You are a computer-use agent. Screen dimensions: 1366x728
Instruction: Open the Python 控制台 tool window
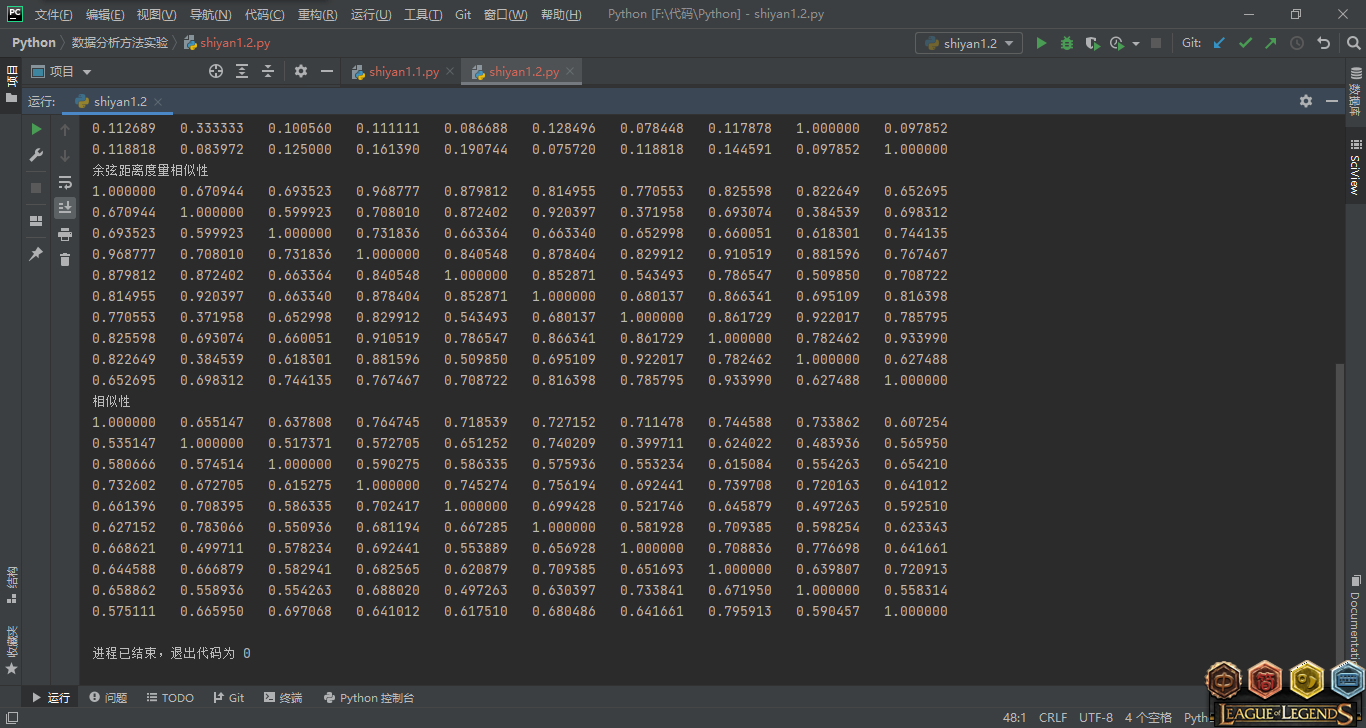coord(368,698)
